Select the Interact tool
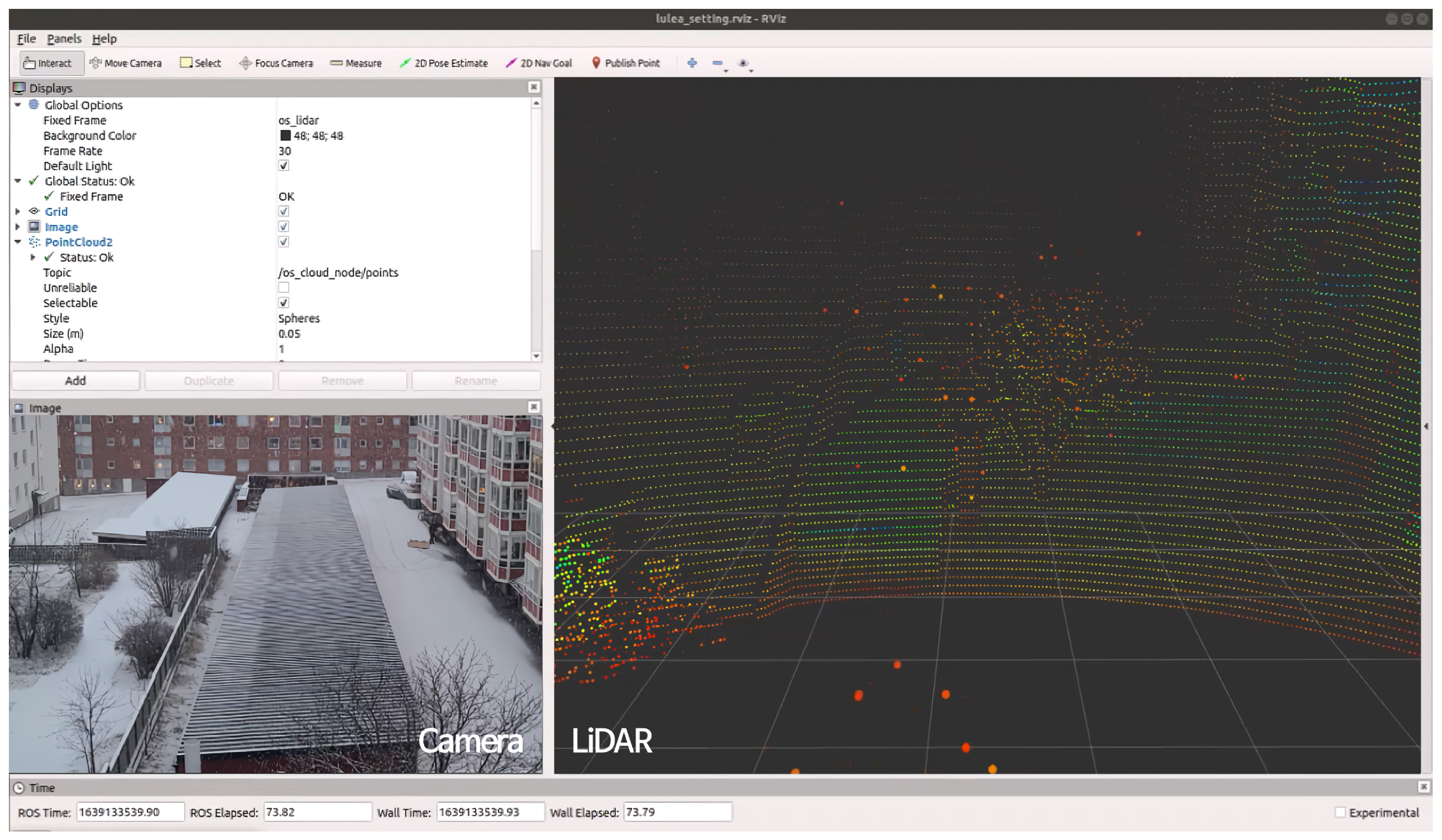This screenshot has width=1442, height=840. click(51, 63)
